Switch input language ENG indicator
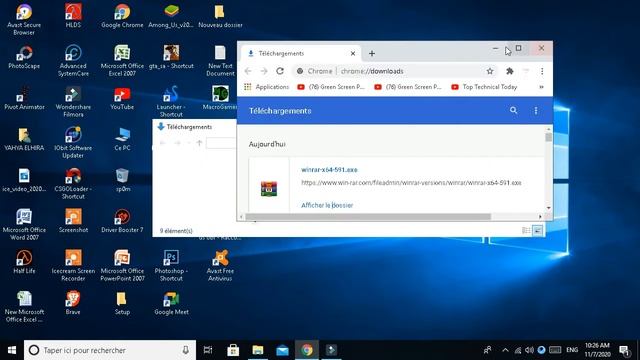The height and width of the screenshot is (360, 640). pyautogui.click(x=572, y=350)
